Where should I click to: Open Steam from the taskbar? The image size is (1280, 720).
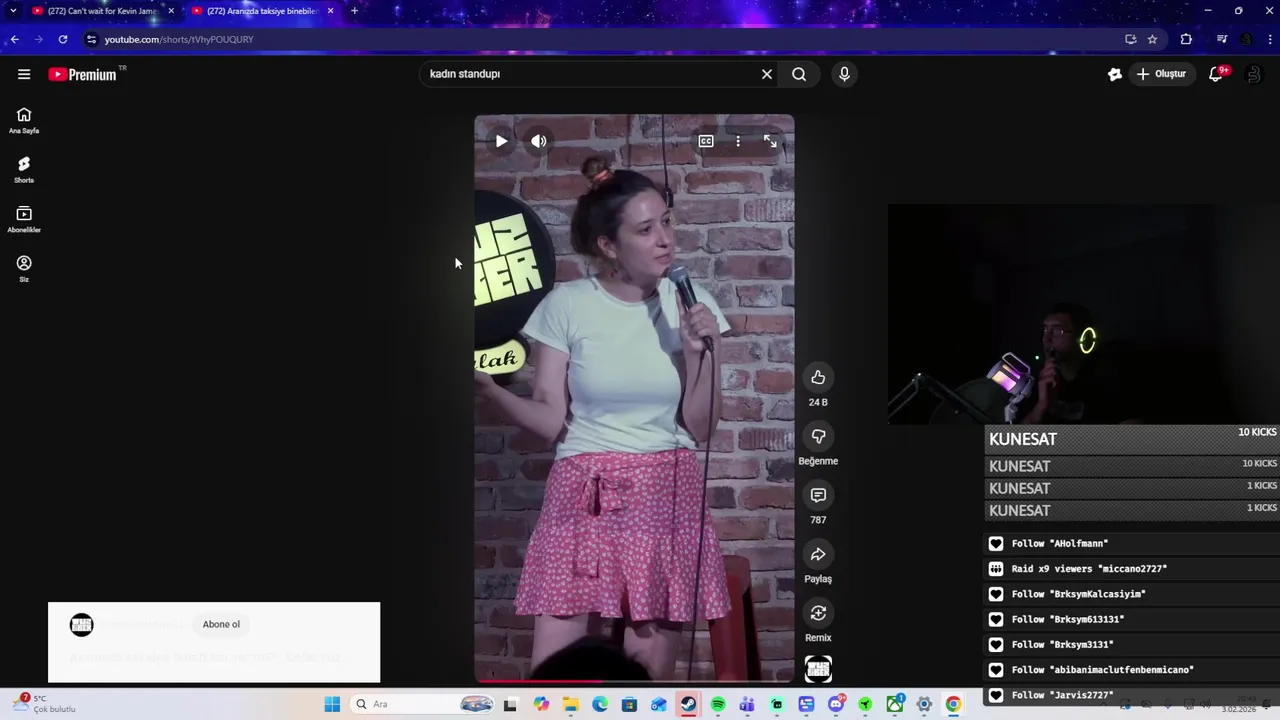tap(688, 704)
